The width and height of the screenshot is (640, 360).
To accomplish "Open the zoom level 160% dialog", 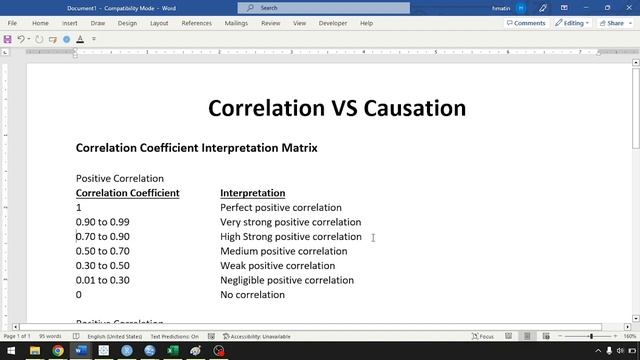I will (630, 336).
